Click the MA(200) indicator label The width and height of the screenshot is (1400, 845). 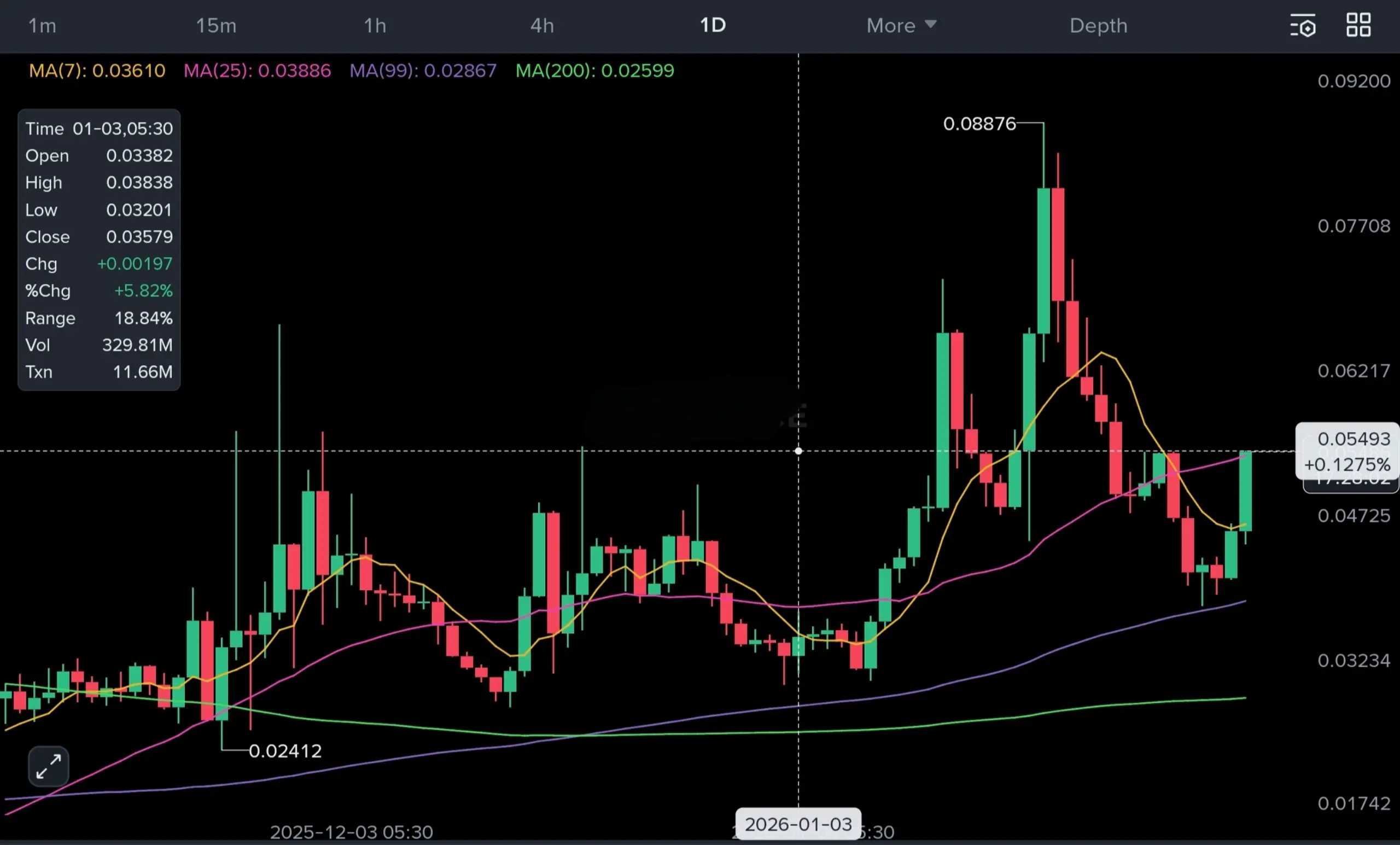(x=594, y=71)
